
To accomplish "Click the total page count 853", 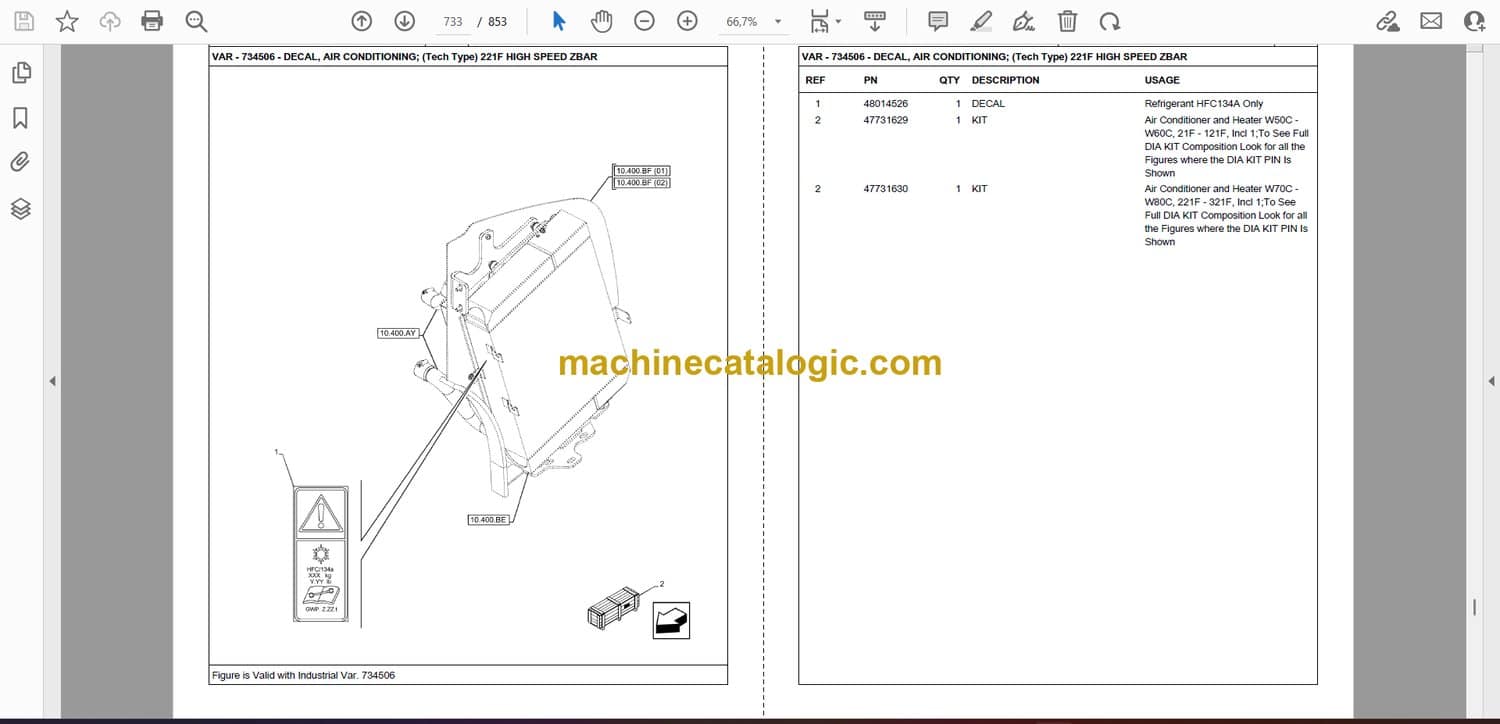I will tap(497, 22).
